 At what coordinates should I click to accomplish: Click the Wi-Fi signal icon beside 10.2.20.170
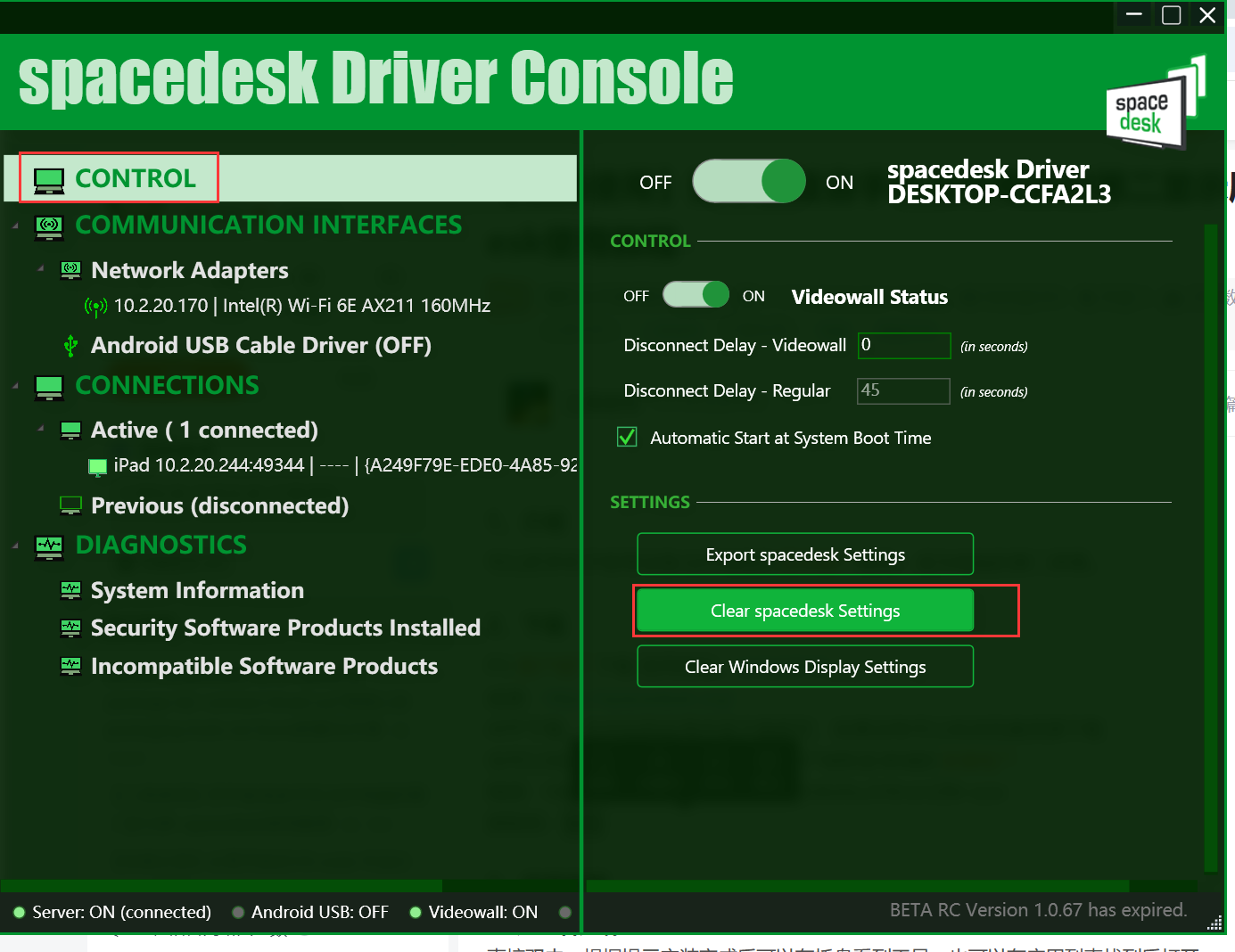pyautogui.click(x=95, y=307)
